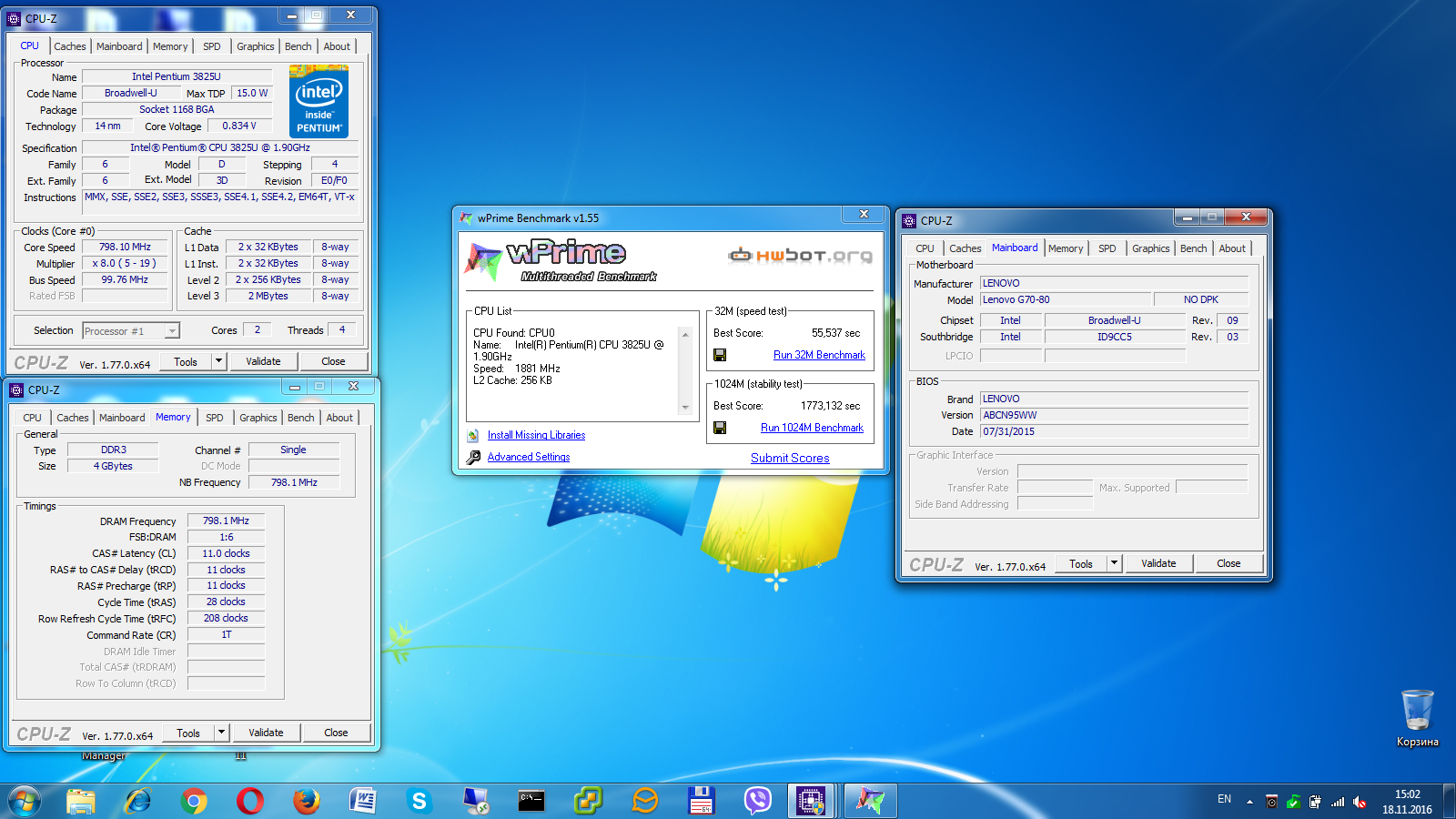Click Validate in Mainboard CPU-Z window
This screenshot has width=1456, height=819.
coord(1158,563)
